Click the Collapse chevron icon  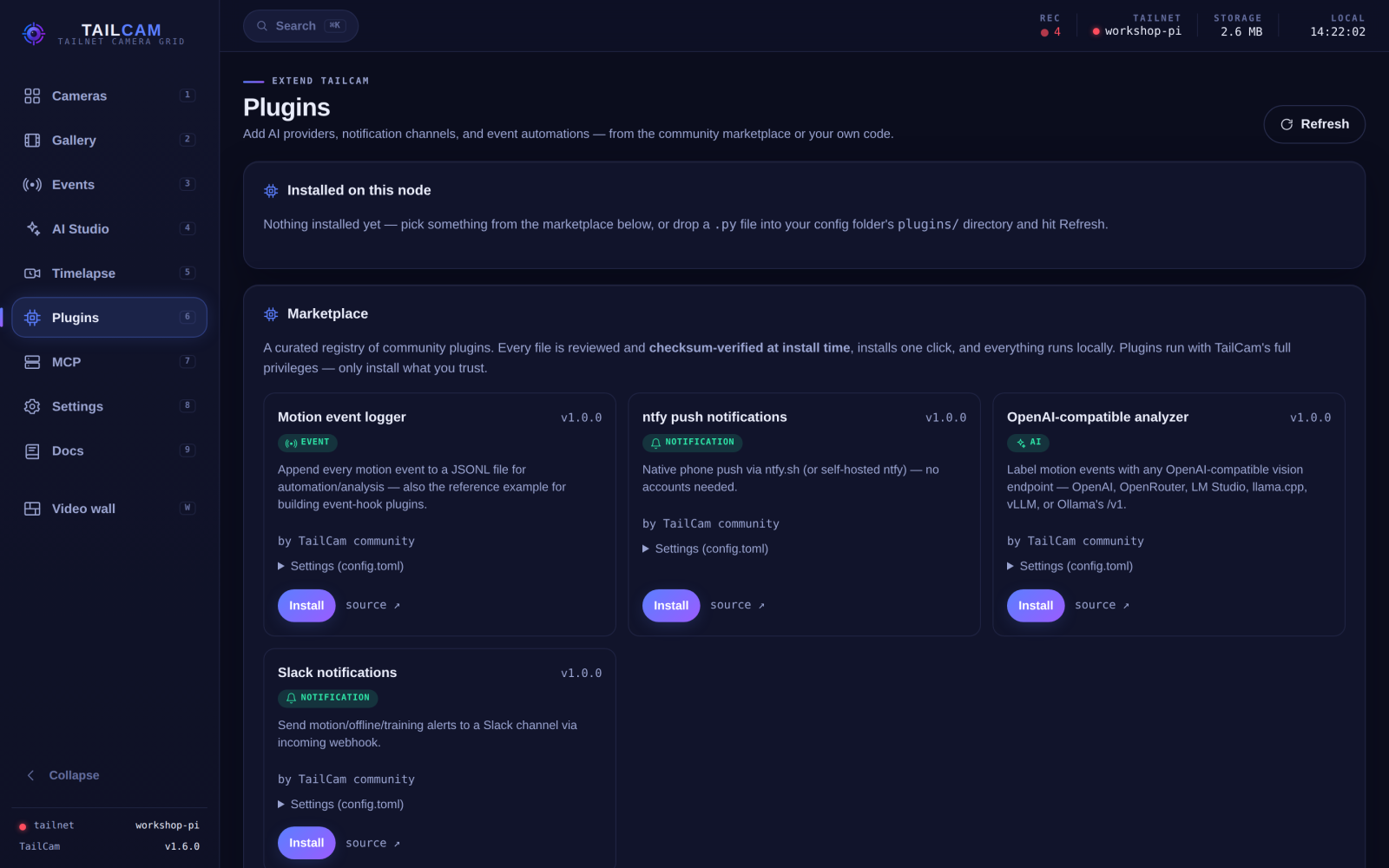click(31, 775)
